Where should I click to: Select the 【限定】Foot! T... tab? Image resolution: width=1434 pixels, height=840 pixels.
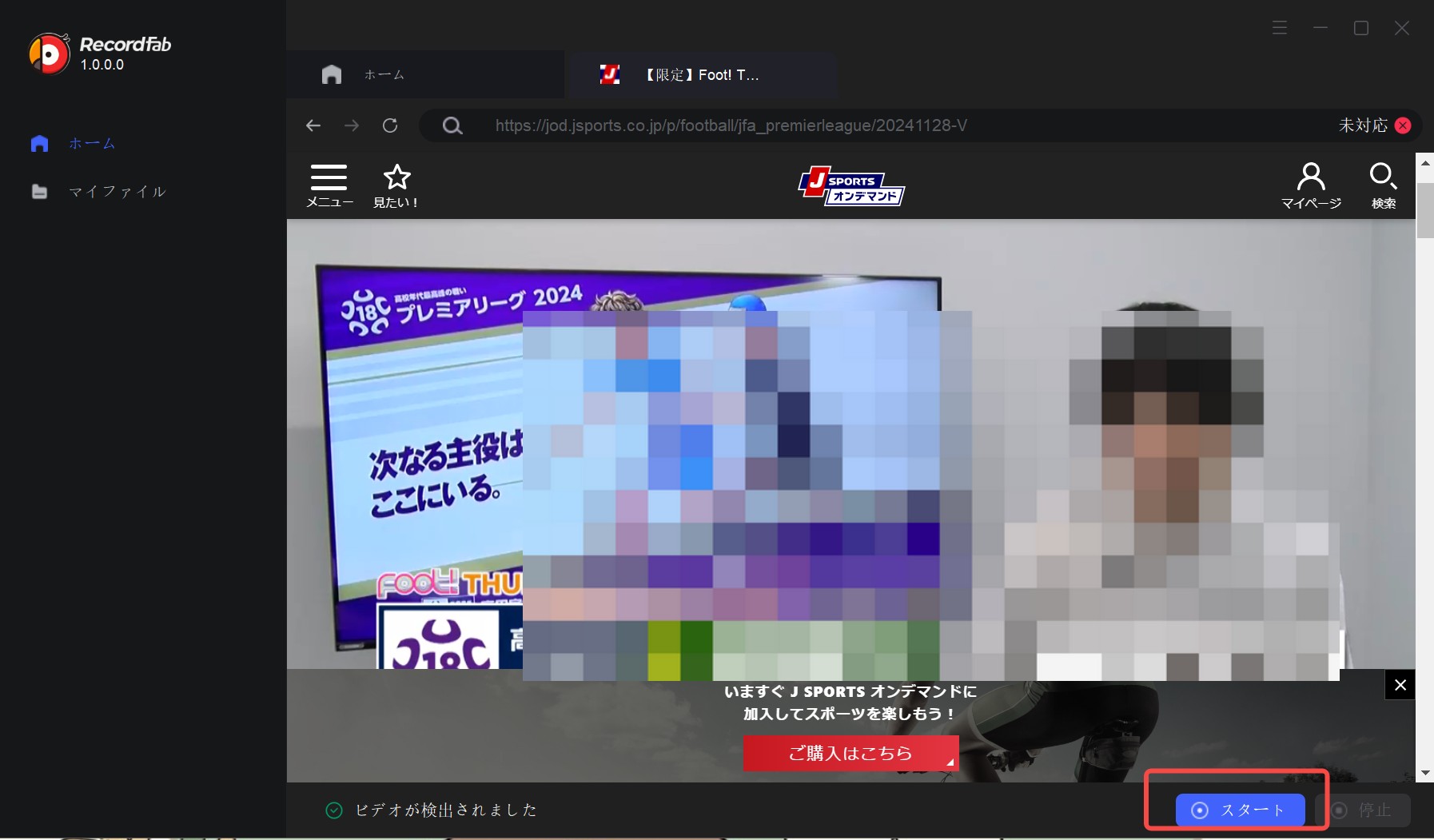(x=702, y=75)
